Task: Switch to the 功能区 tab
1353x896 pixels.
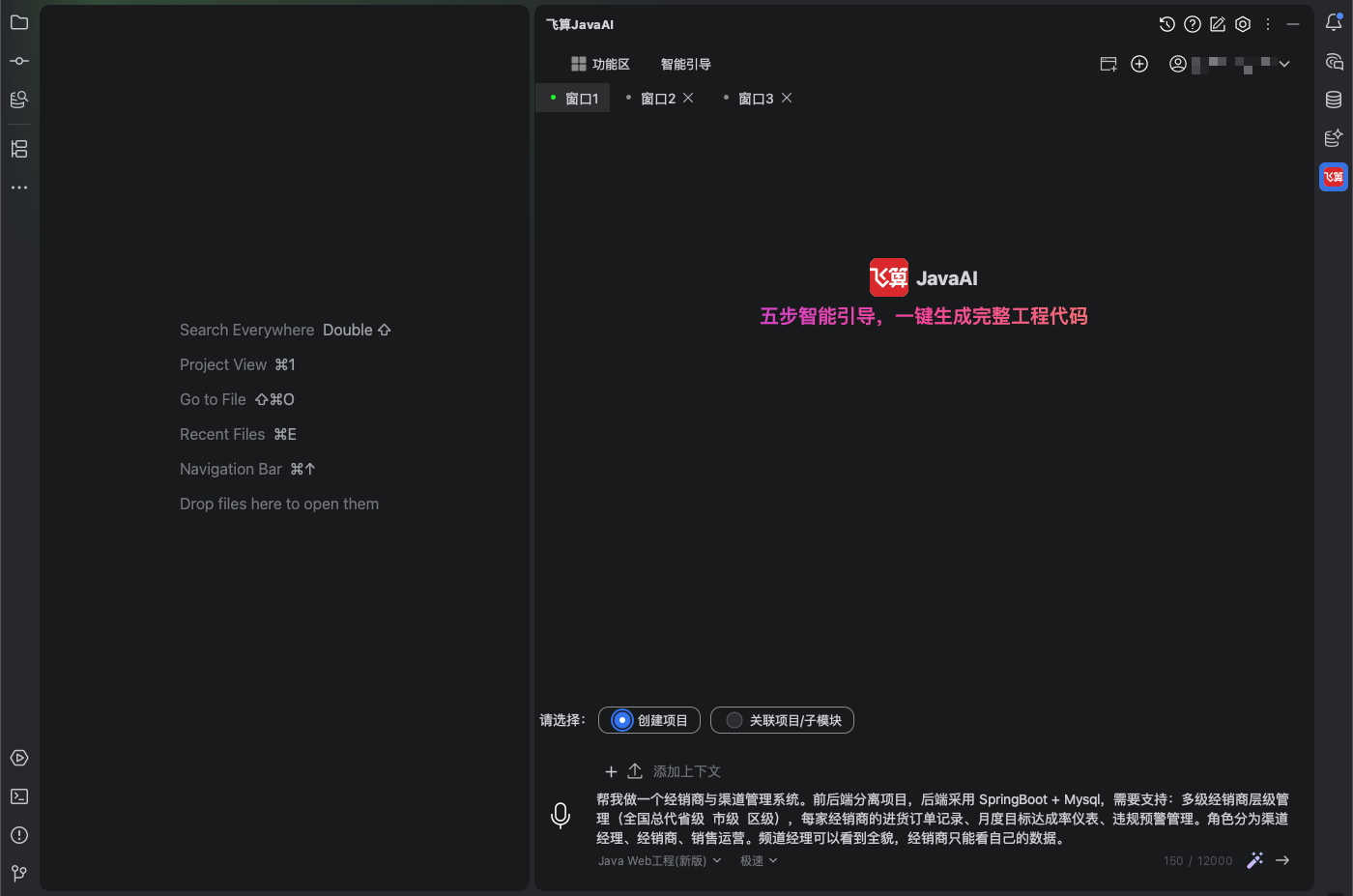Action: click(x=600, y=64)
